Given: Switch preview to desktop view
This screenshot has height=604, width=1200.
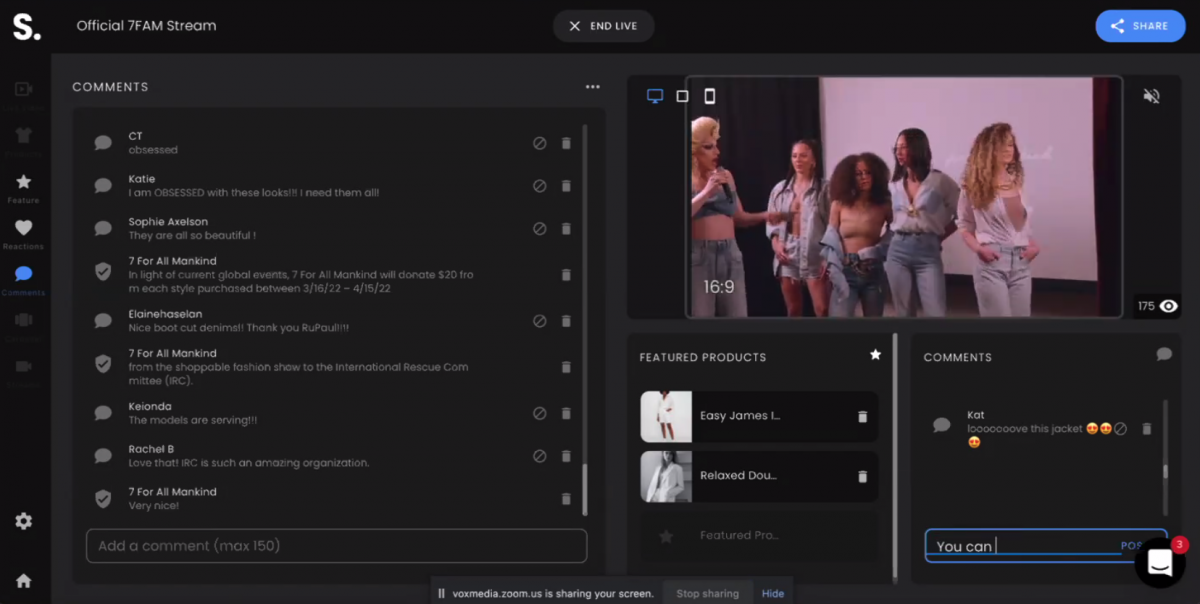Looking at the screenshot, I should (655, 96).
